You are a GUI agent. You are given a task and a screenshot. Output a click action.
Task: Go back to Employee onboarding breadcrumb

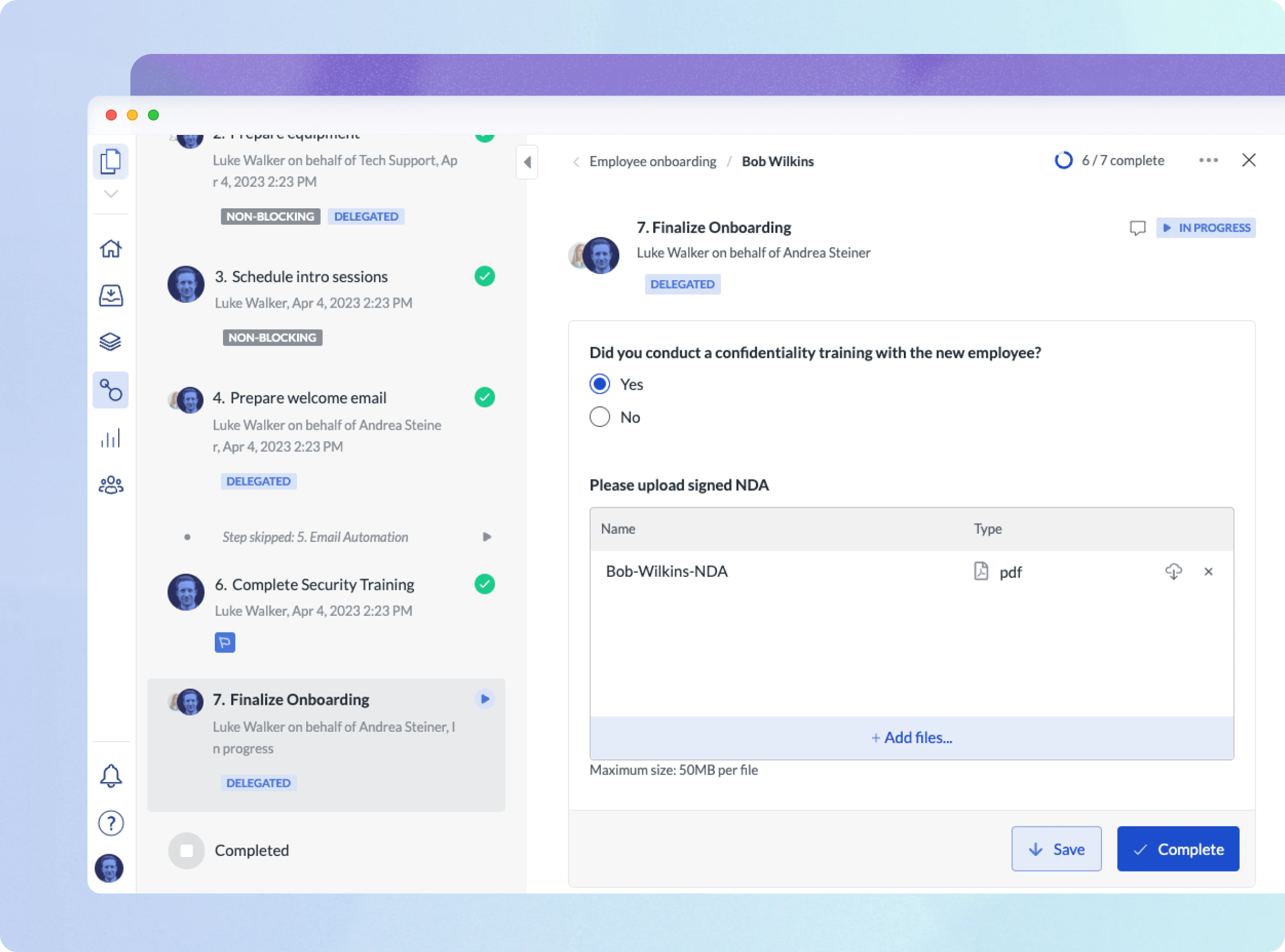[x=652, y=162]
